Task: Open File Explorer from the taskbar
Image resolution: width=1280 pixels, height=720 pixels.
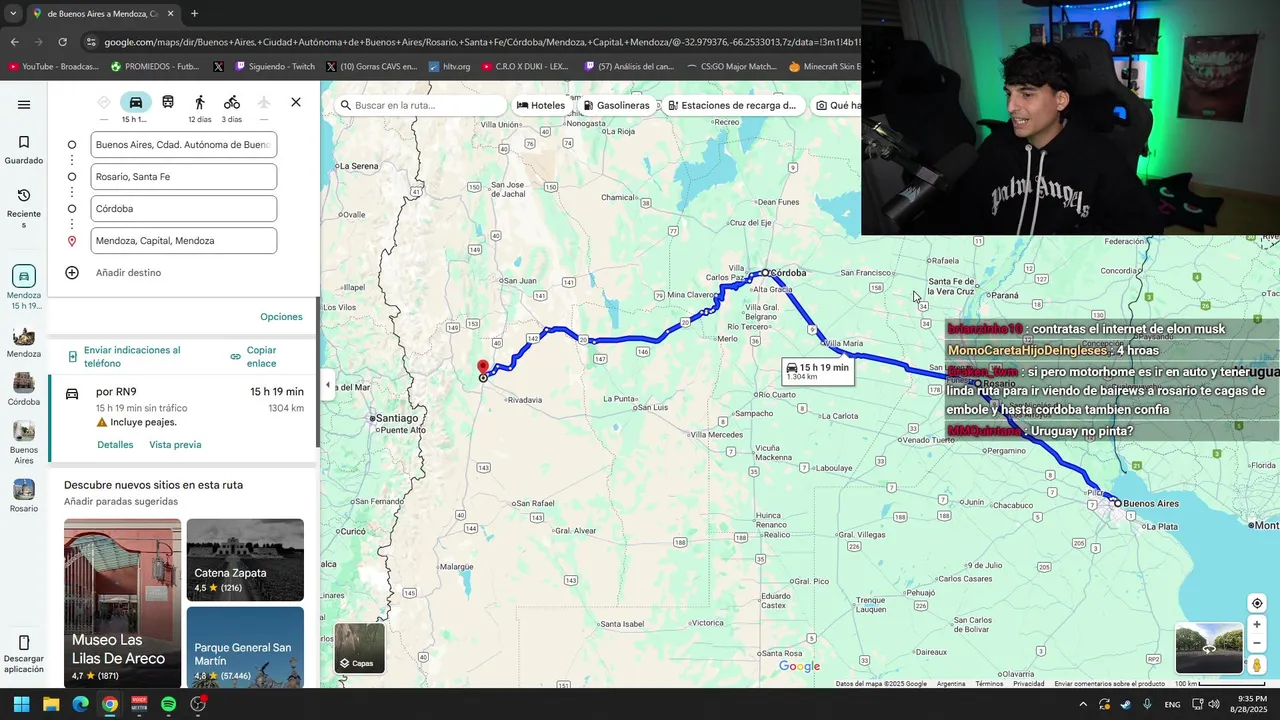Action: click(51, 704)
